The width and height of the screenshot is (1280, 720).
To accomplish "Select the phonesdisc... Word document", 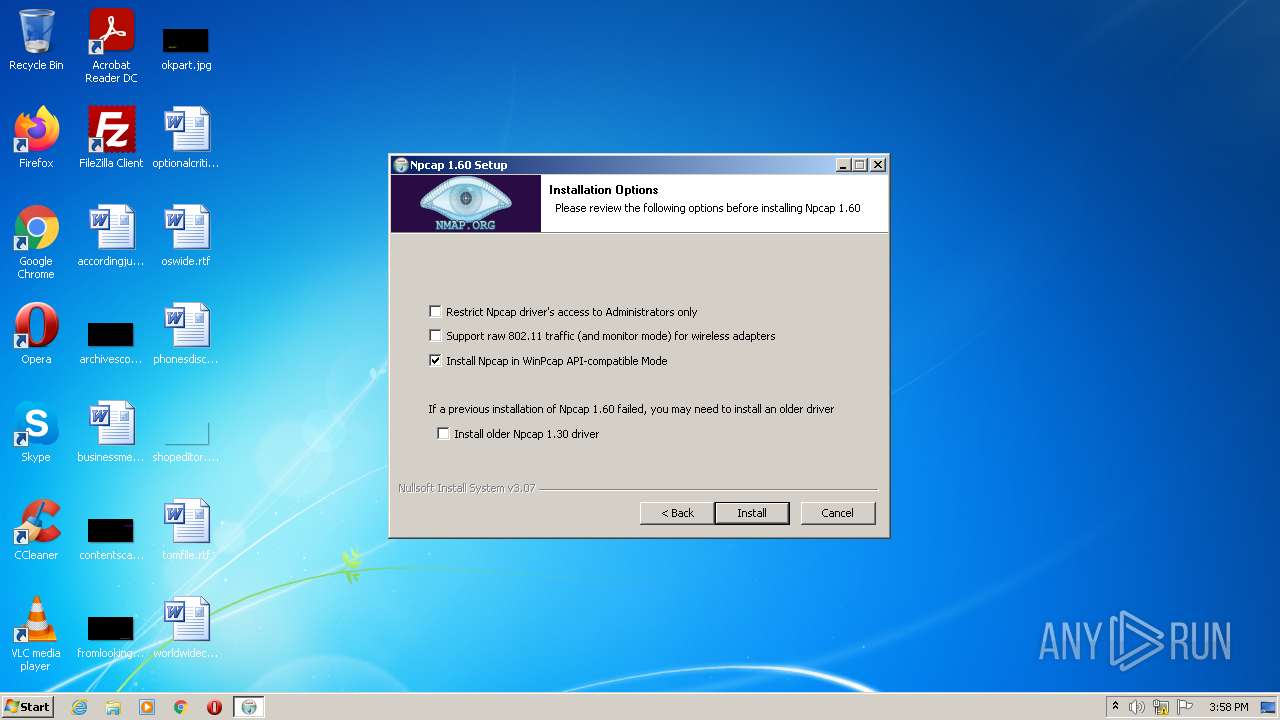I will click(x=186, y=334).
